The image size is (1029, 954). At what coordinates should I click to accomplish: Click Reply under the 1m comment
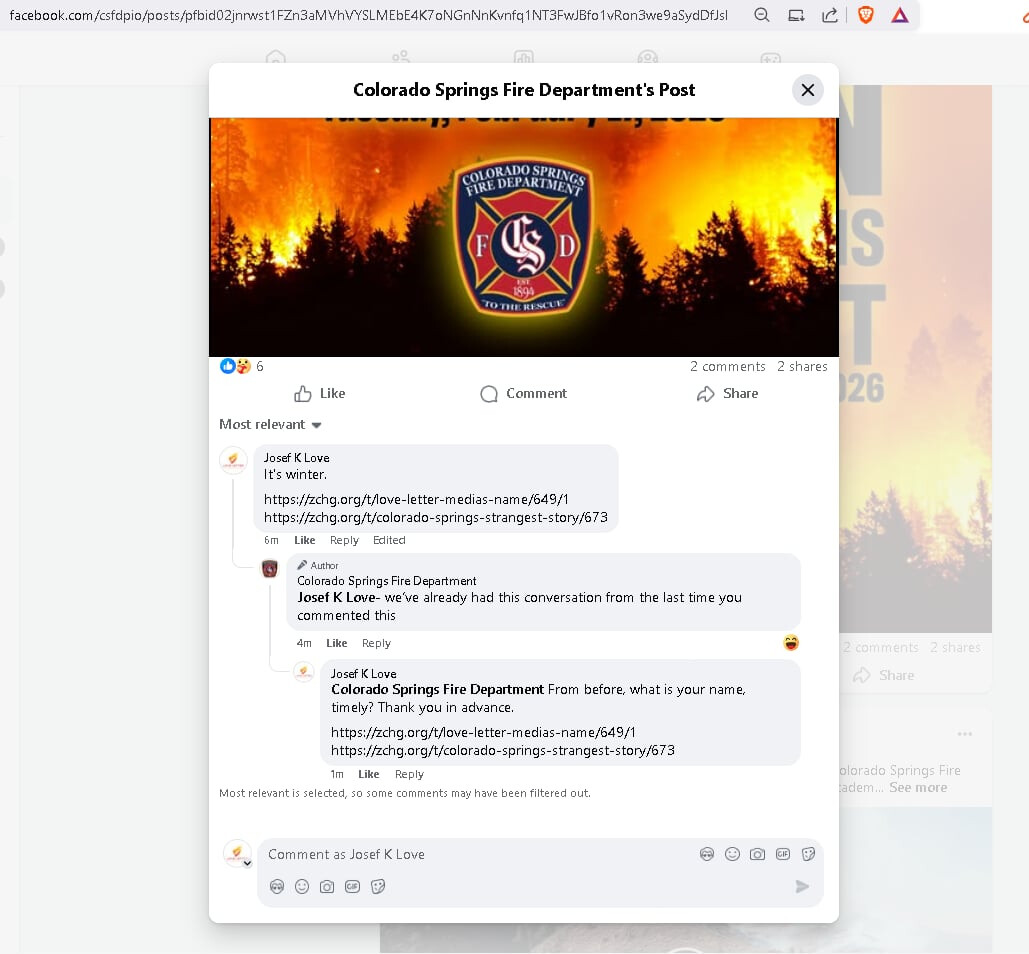409,774
